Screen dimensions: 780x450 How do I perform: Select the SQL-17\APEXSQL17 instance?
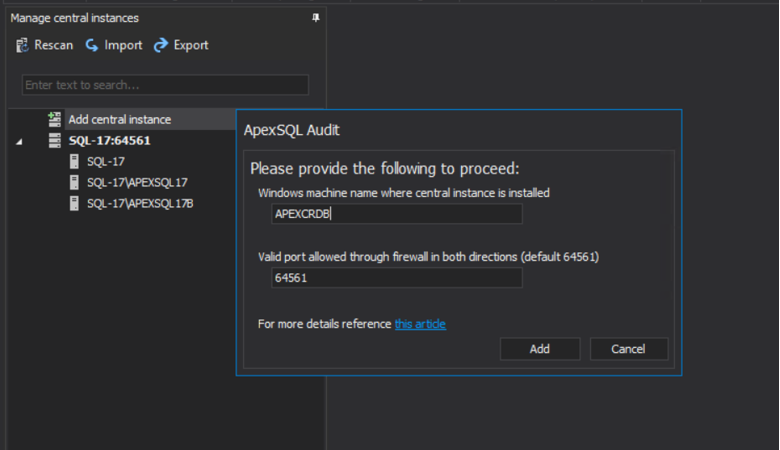tap(137, 182)
